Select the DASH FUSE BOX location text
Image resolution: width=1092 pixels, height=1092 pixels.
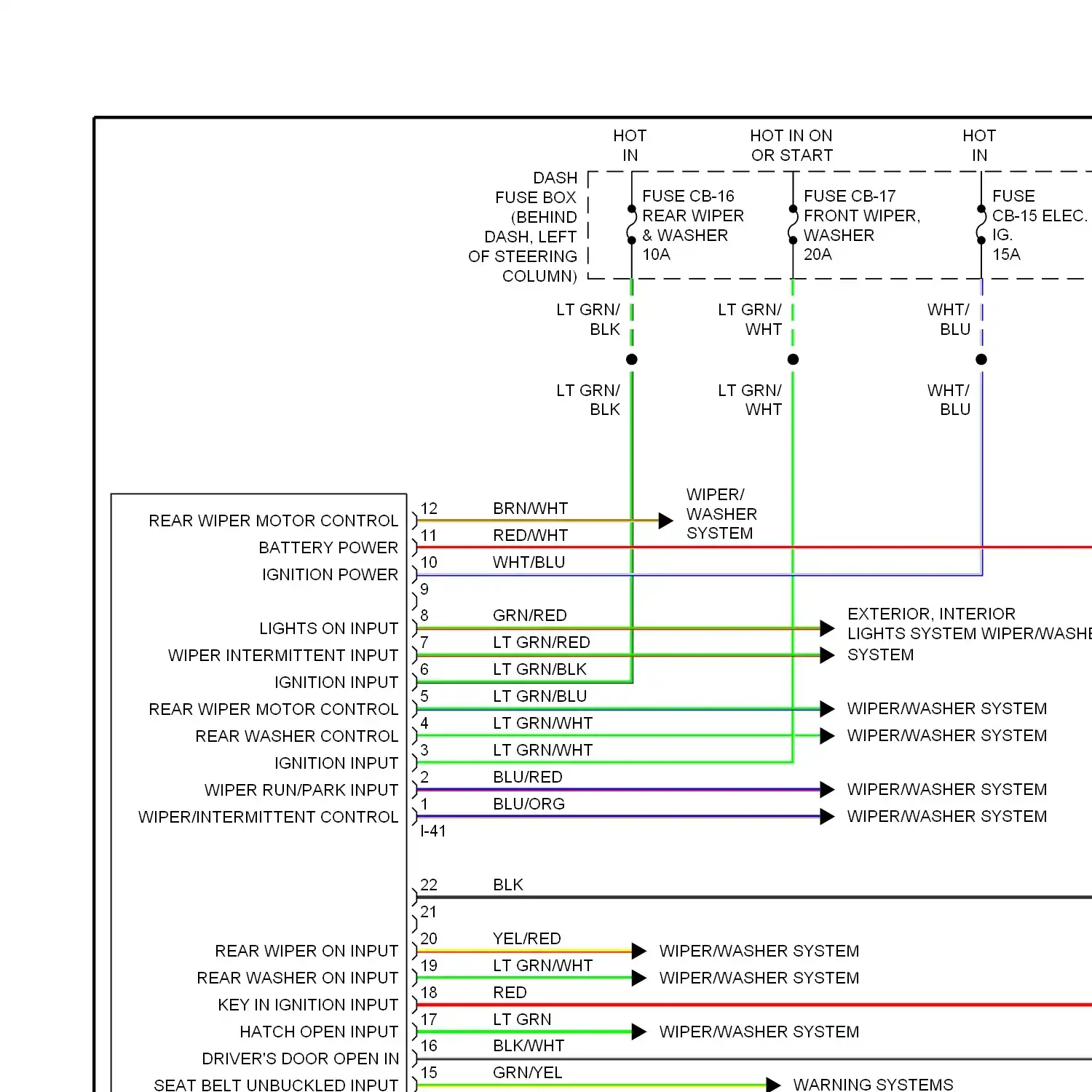(523, 227)
